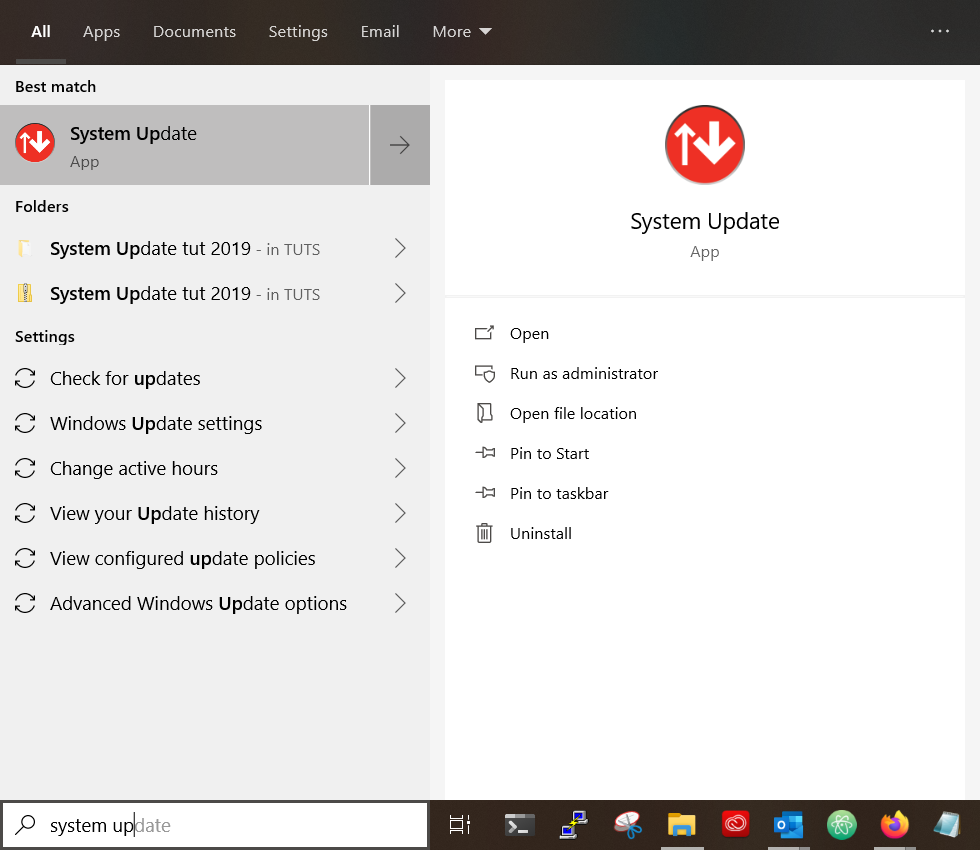Click the sync icon beside View your Update history
The image size is (980, 850).
tap(25, 514)
